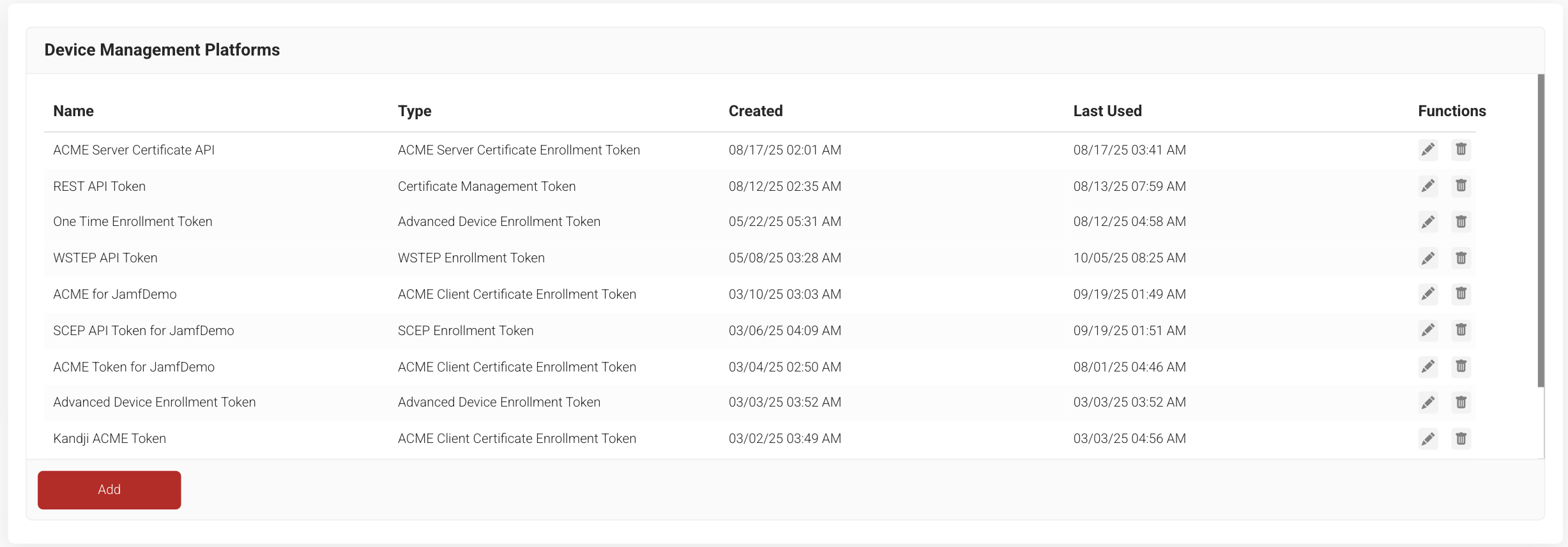
Task: Edit the ACME Server Certificate API token
Action: pyautogui.click(x=1427, y=150)
